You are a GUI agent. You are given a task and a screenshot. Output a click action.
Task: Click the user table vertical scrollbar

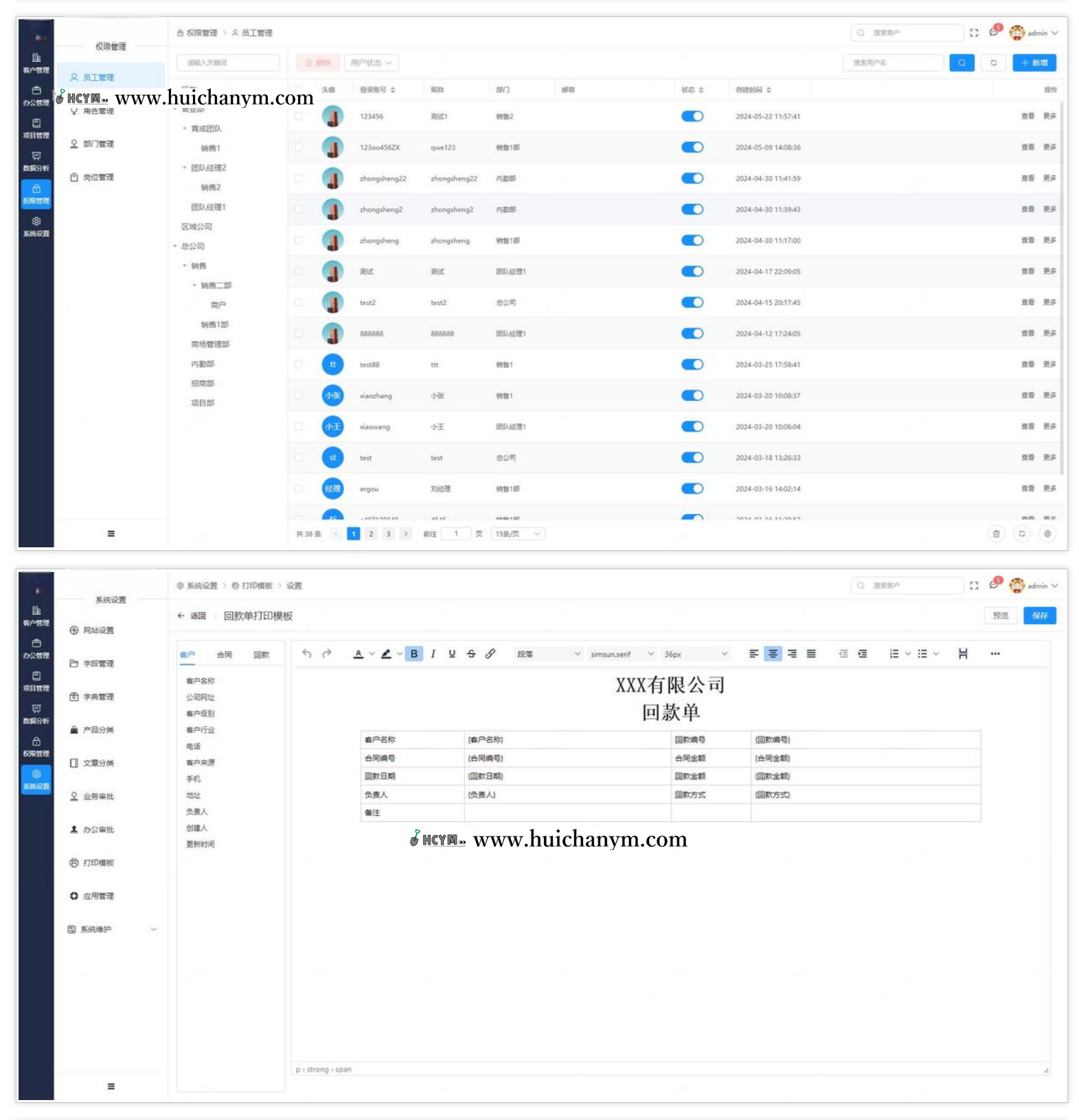pyautogui.click(x=1063, y=288)
